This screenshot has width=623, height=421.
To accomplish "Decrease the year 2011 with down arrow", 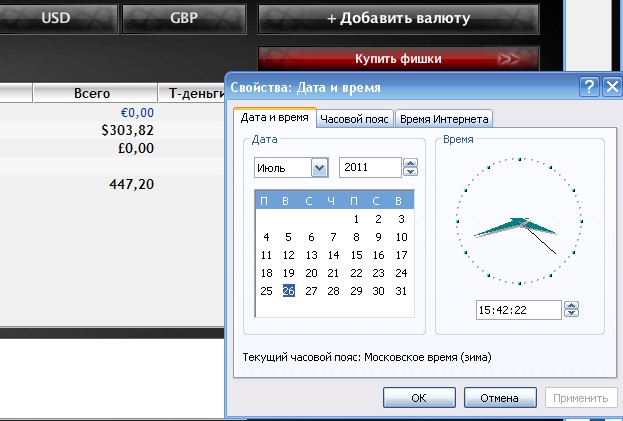I will coord(410,172).
